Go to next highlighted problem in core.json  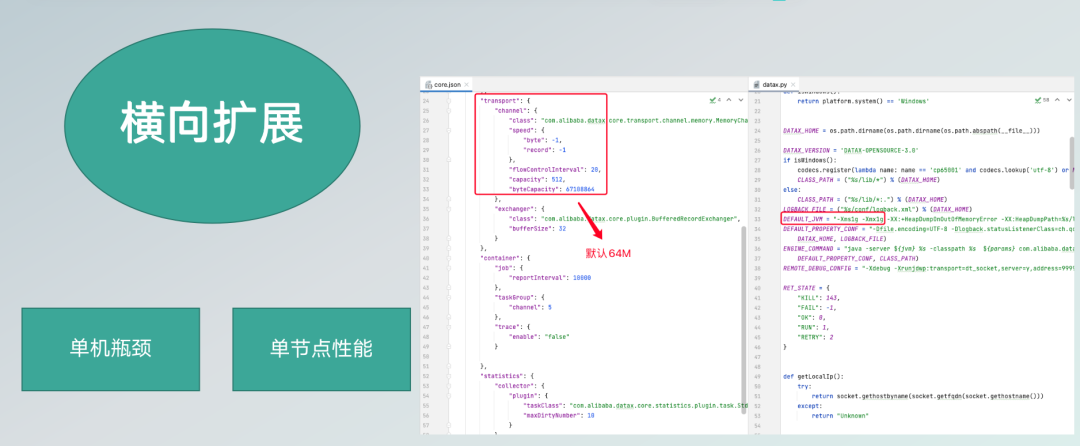(740, 100)
